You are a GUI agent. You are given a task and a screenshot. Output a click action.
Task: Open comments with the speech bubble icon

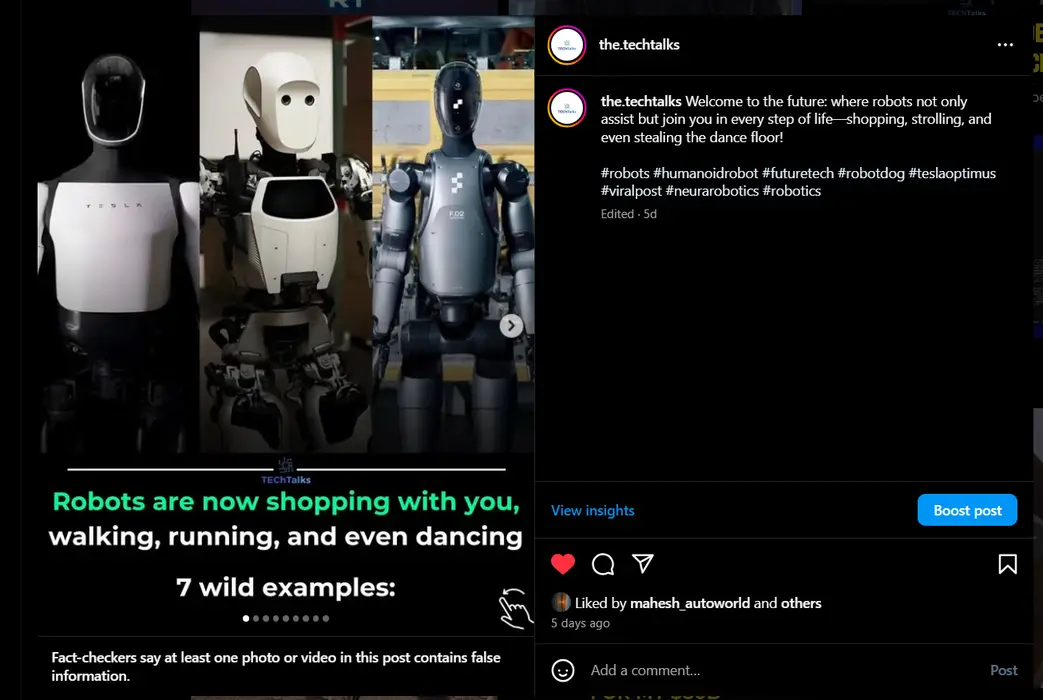[603, 564]
